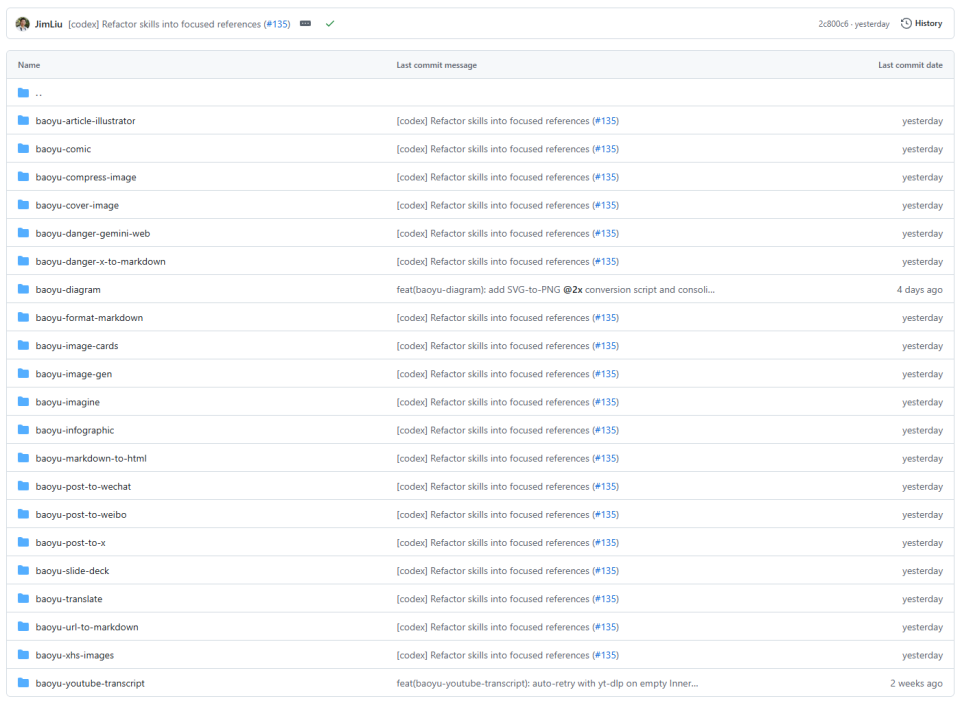This screenshot has height=703, width=960.
Task: Click the baoyu-youtube-transcript folder icon
Action: click(x=23, y=683)
